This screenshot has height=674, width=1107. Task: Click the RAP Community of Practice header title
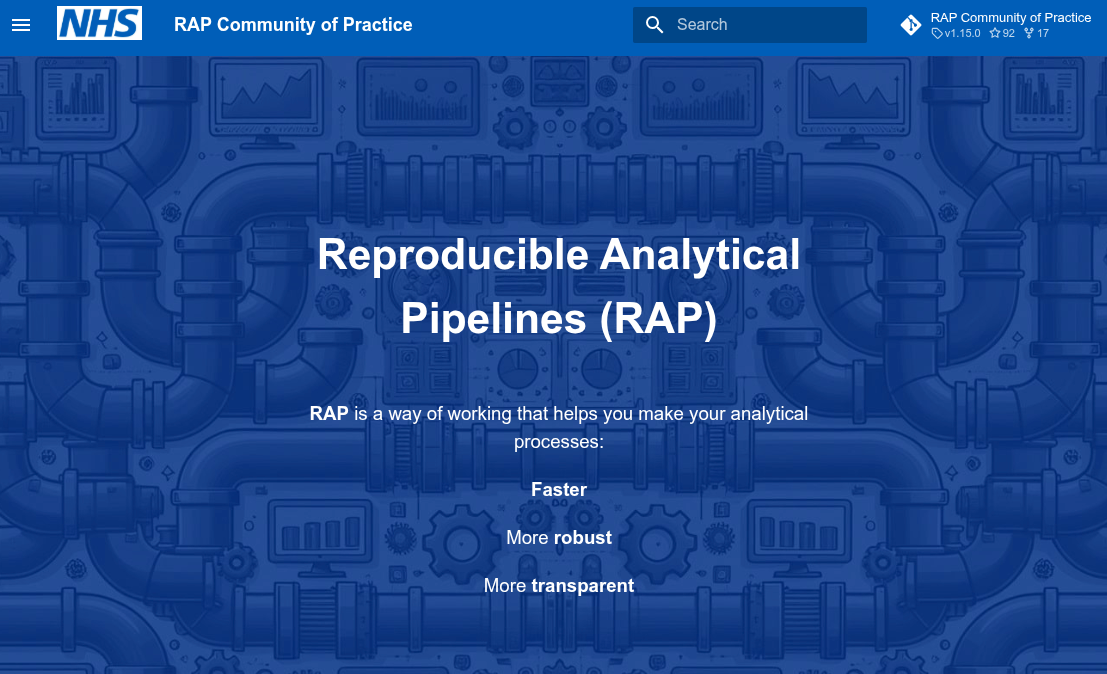click(293, 24)
